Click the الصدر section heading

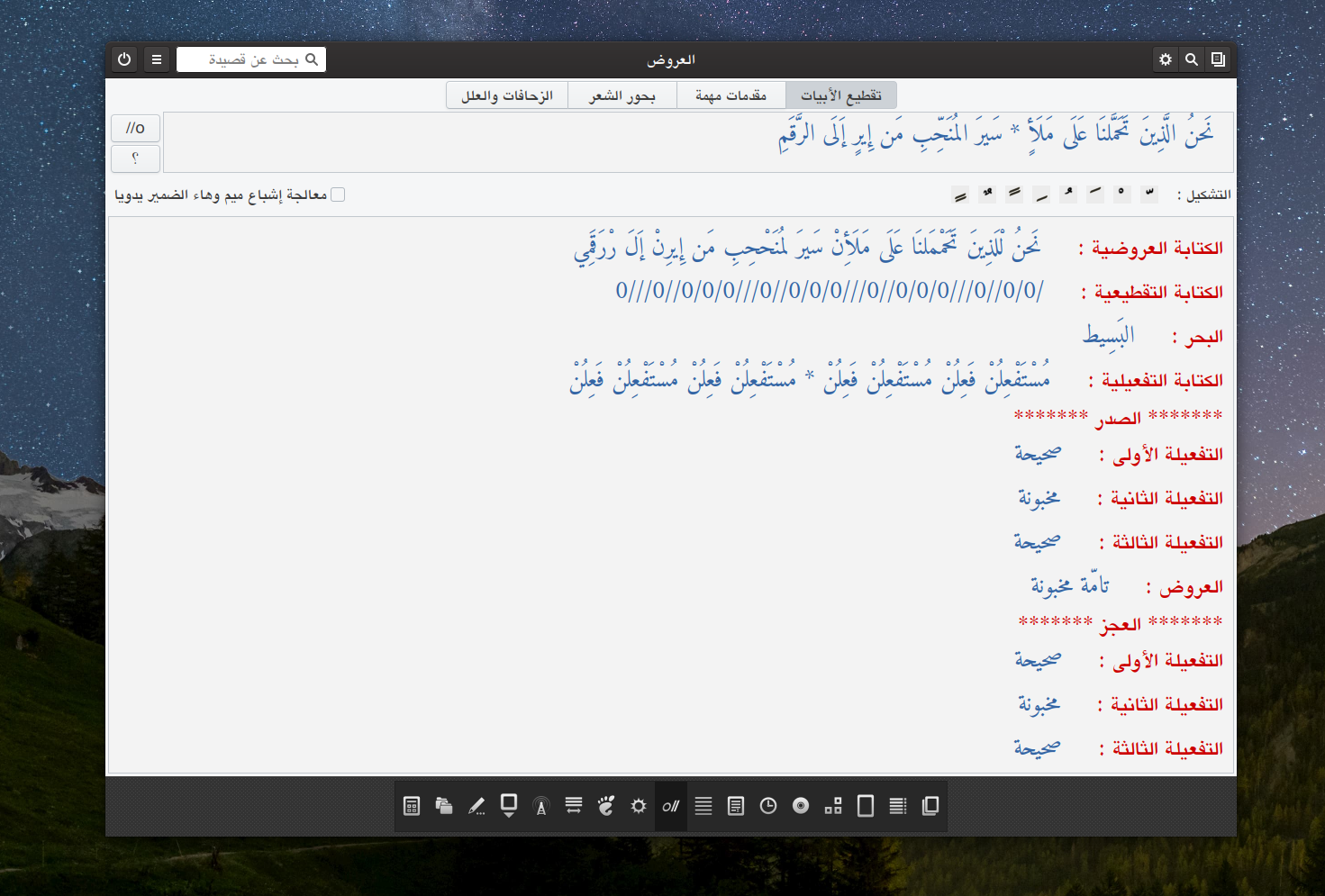(x=1119, y=418)
